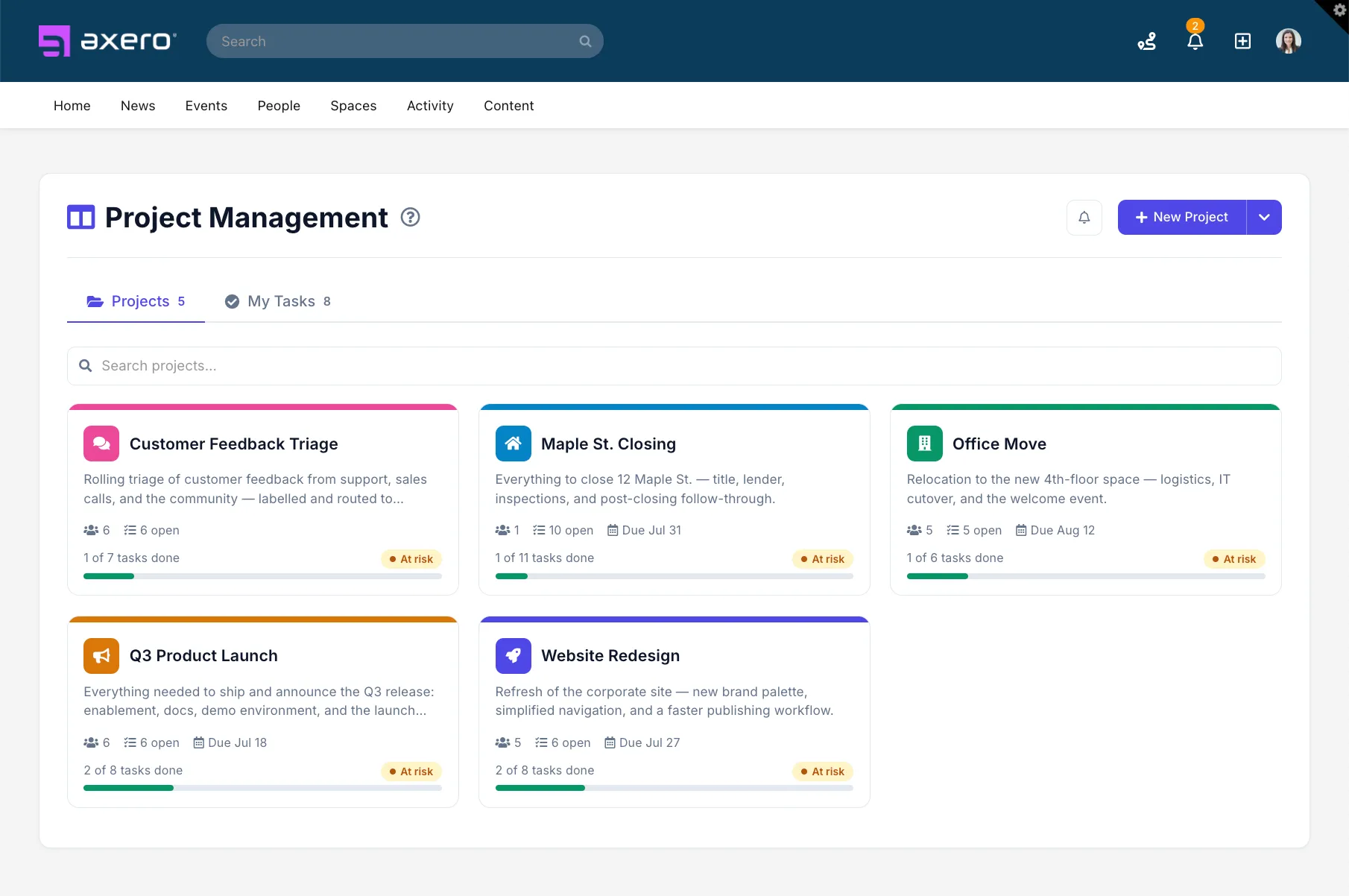Open Content in navigation
Viewport: 1349px width, 896px height.
pos(509,106)
